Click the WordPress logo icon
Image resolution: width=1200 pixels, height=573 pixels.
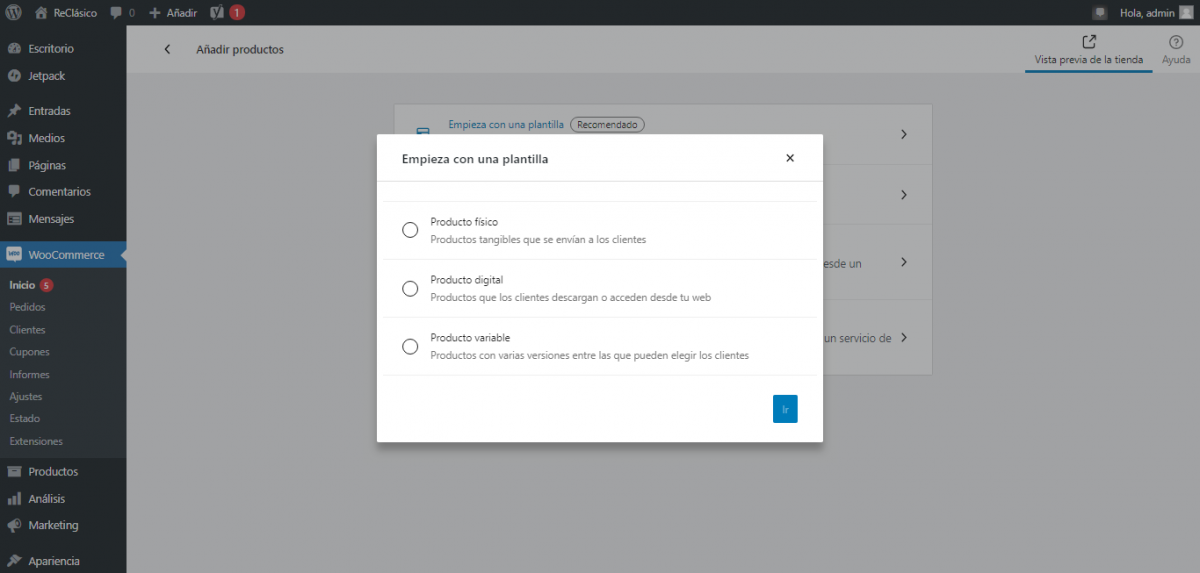pyautogui.click(x=14, y=13)
